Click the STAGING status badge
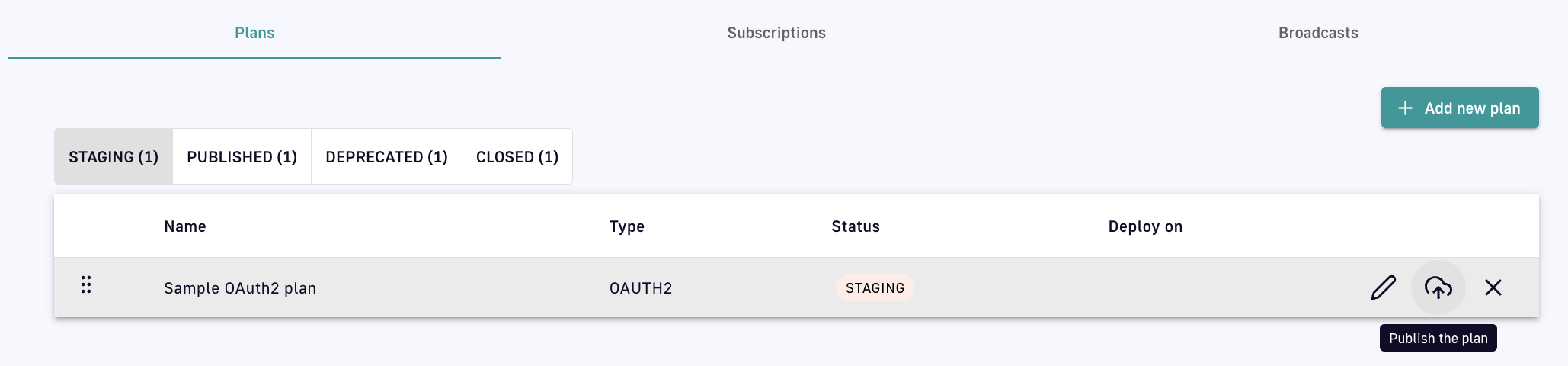1568x366 pixels. pyautogui.click(x=875, y=287)
